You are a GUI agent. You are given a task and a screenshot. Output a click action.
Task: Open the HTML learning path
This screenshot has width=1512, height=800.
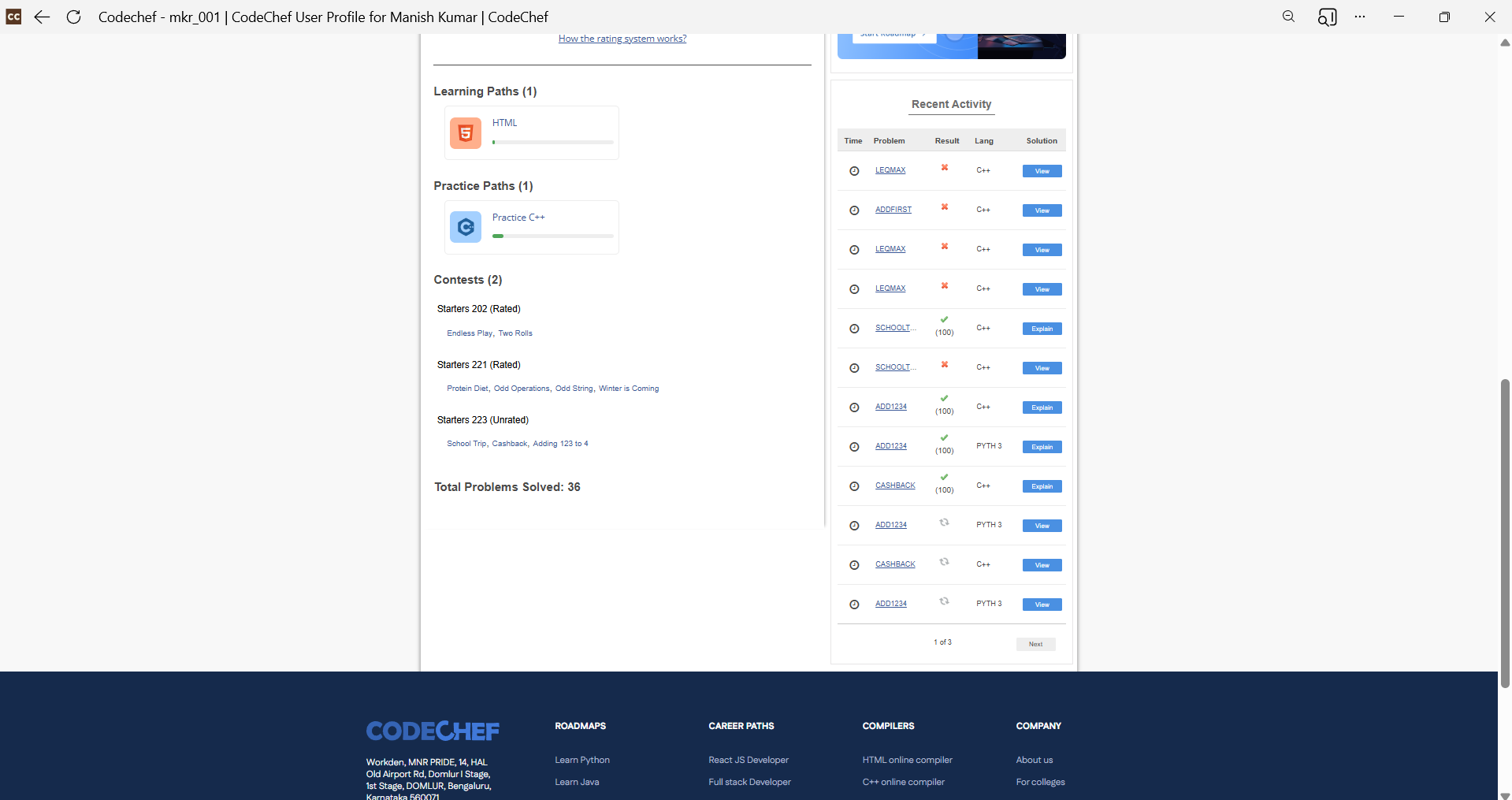pyautogui.click(x=505, y=123)
